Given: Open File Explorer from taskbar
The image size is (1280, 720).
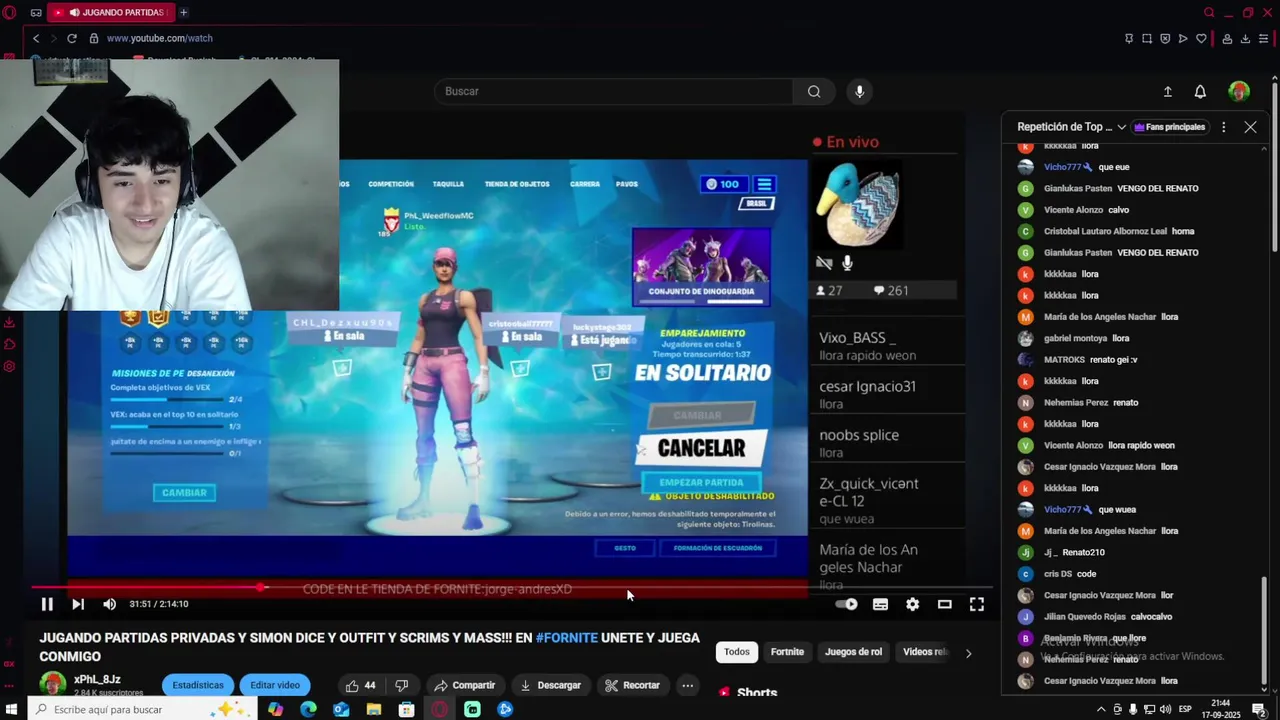Looking at the screenshot, I should (x=374, y=709).
